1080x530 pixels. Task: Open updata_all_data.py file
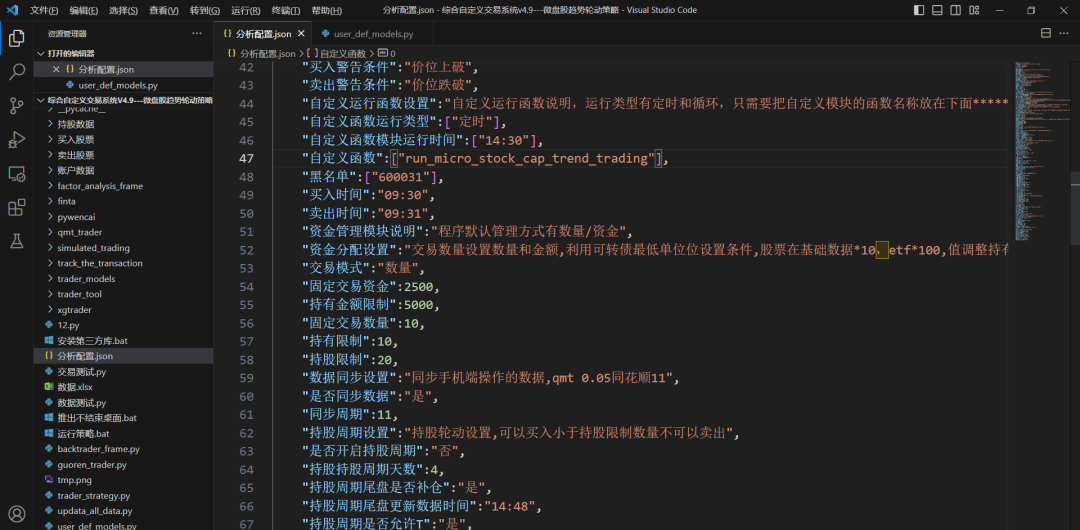pos(124,511)
